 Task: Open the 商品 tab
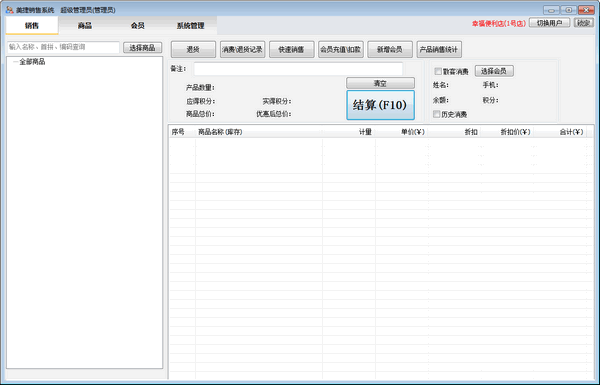(85, 26)
